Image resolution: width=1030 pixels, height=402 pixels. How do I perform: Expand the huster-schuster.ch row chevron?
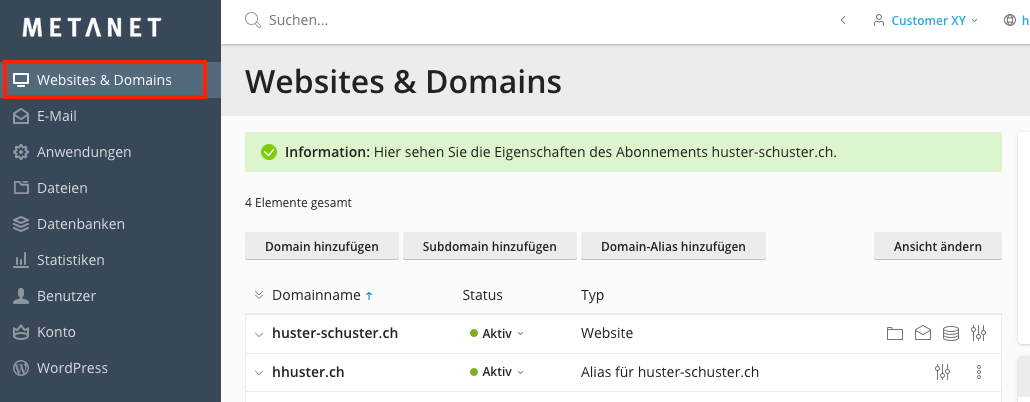pos(259,334)
